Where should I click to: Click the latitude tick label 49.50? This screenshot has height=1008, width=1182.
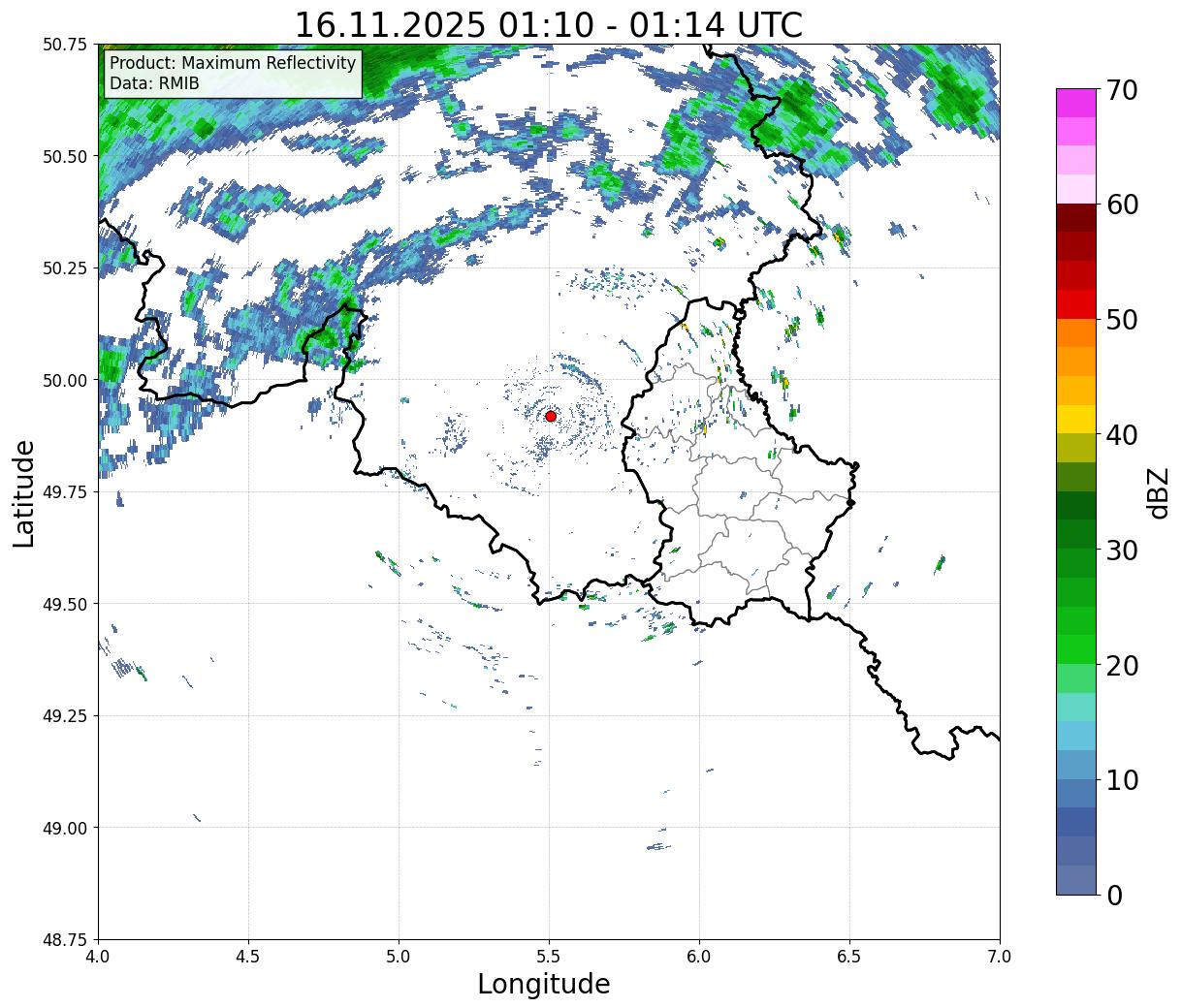[x=65, y=604]
